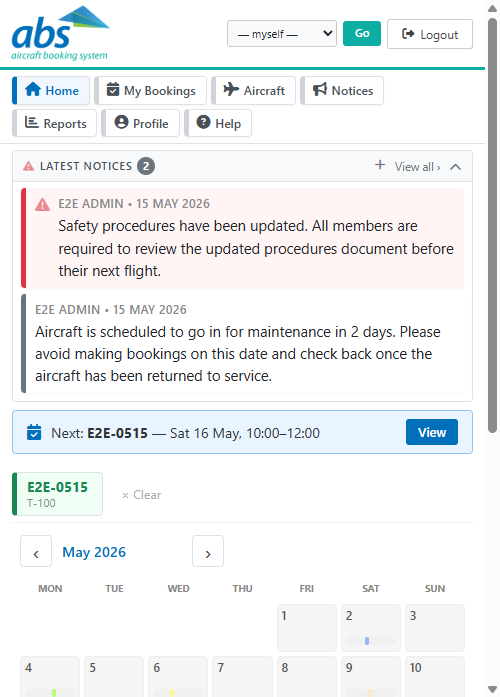Go to previous month before May 2026

(36, 552)
